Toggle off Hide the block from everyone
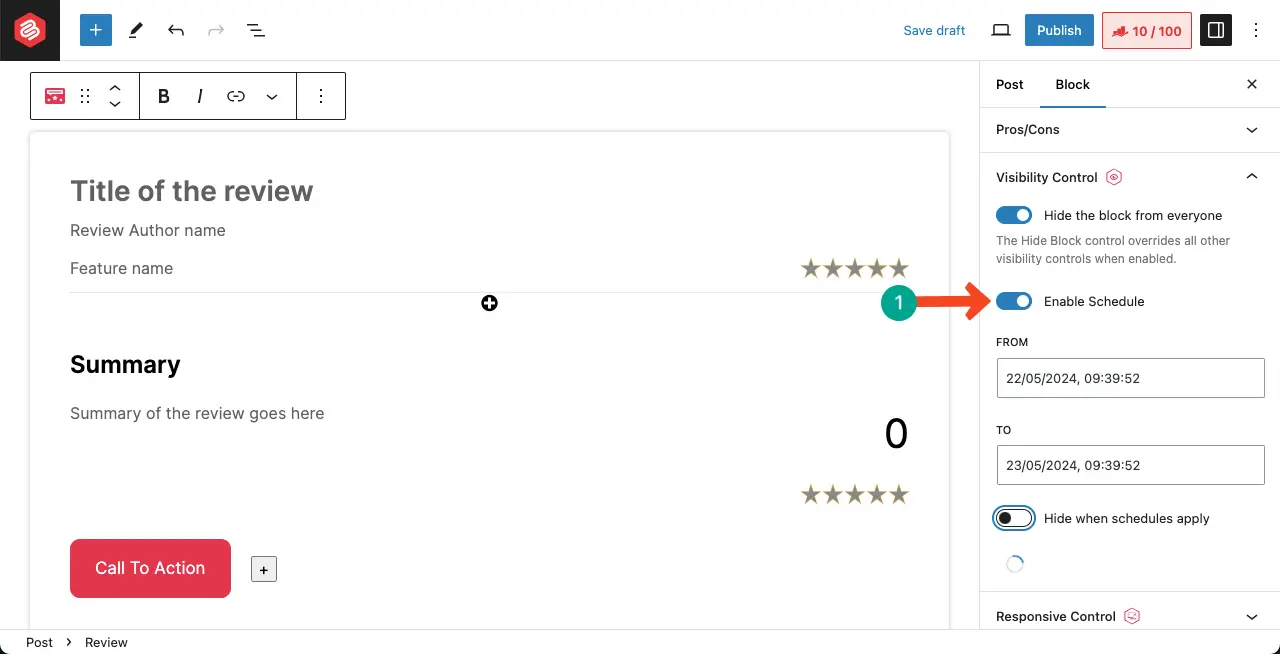 coord(1013,215)
